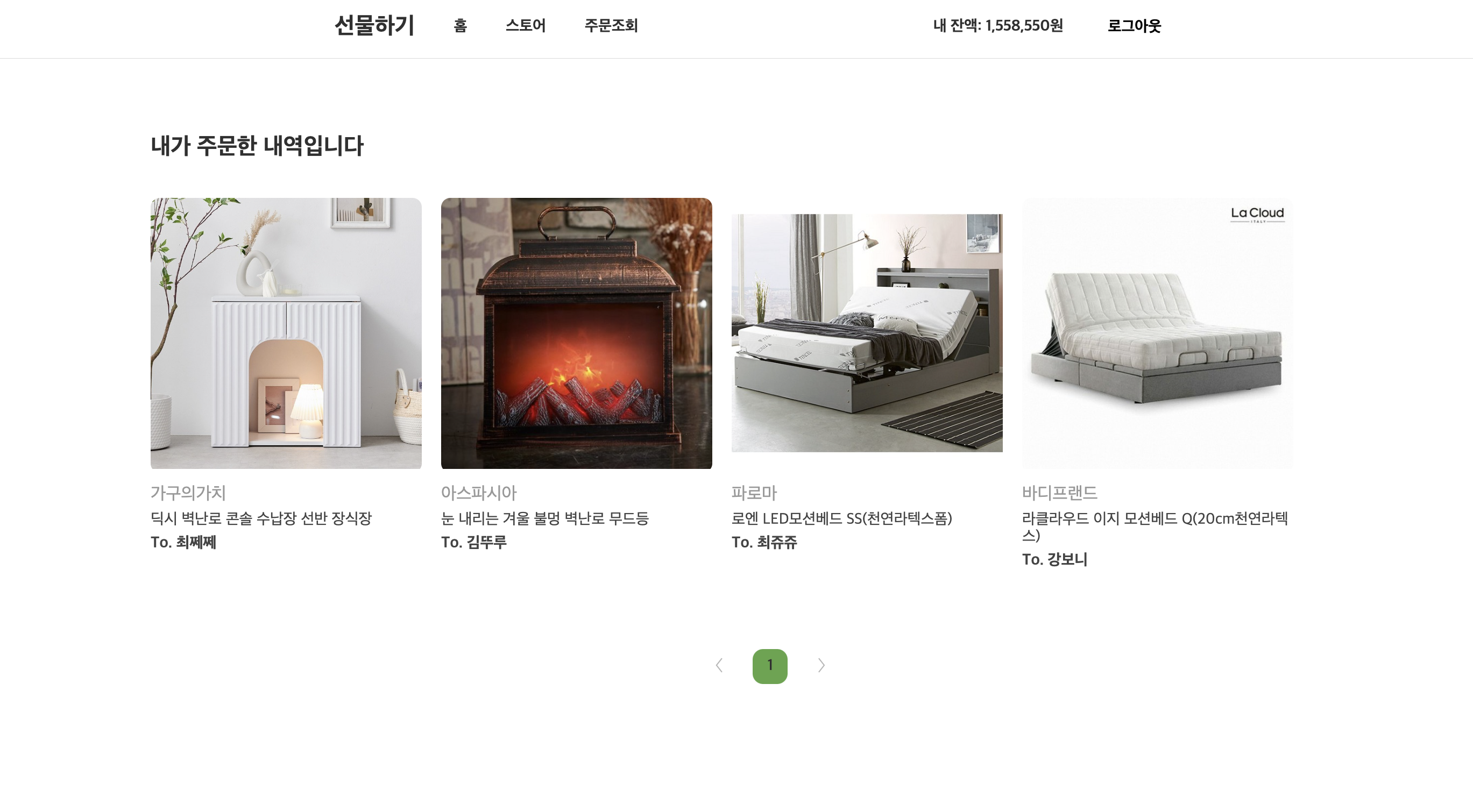Click the next page chevron arrow

coord(821,665)
